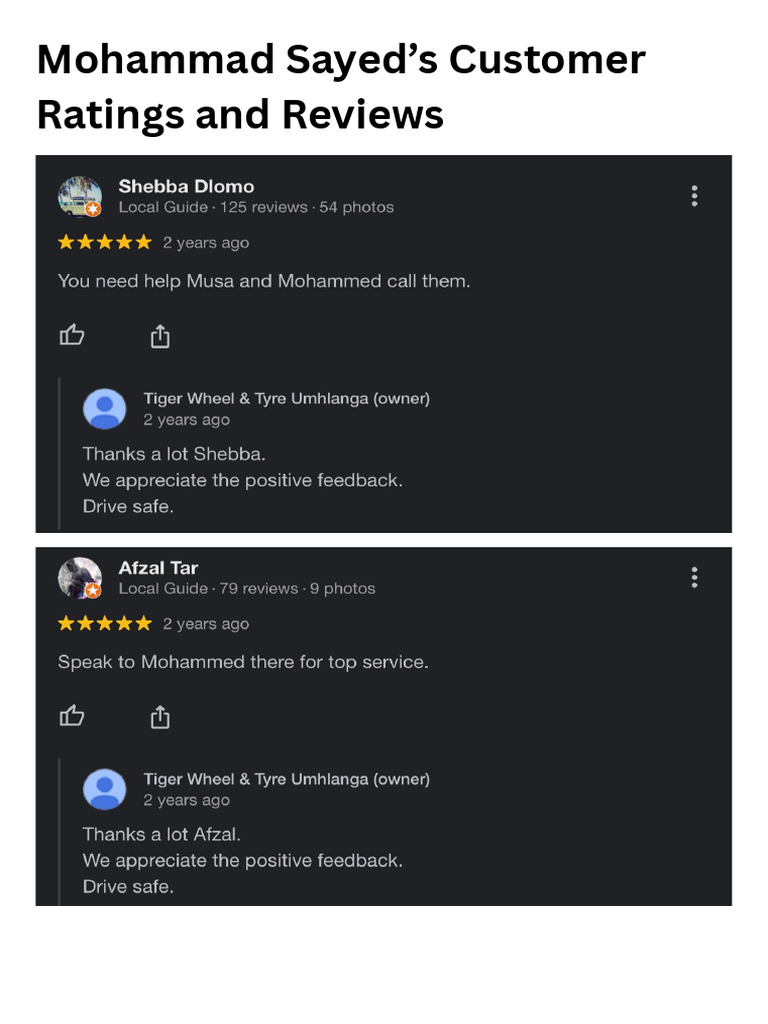768x1024 pixels.
Task: Open owner avatar in reply to Shebba
Action: pos(105,409)
